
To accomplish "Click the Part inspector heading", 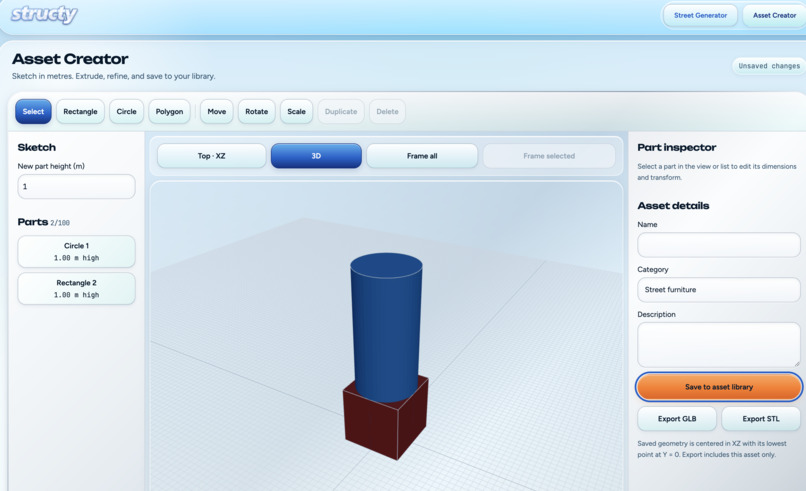I will point(676,148).
